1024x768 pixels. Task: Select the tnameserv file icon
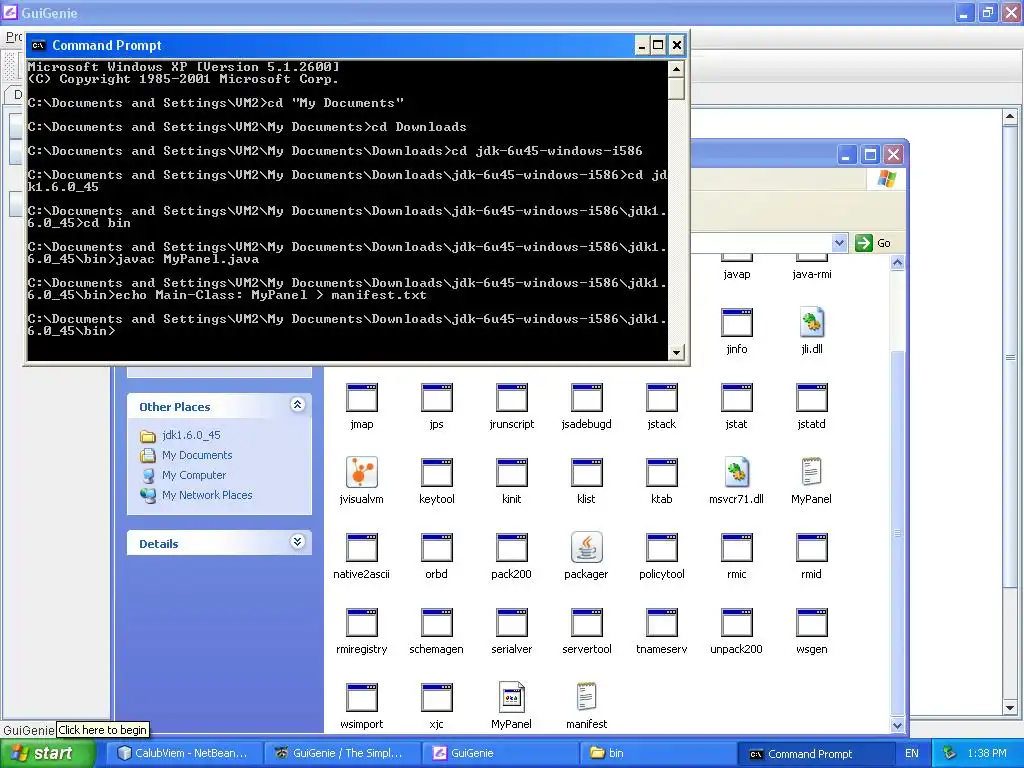[x=662, y=624]
